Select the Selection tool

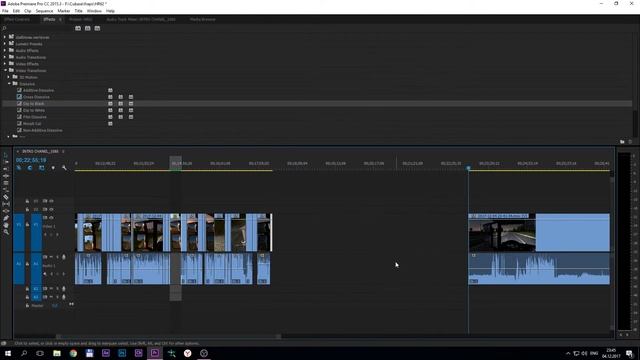(x=6, y=155)
